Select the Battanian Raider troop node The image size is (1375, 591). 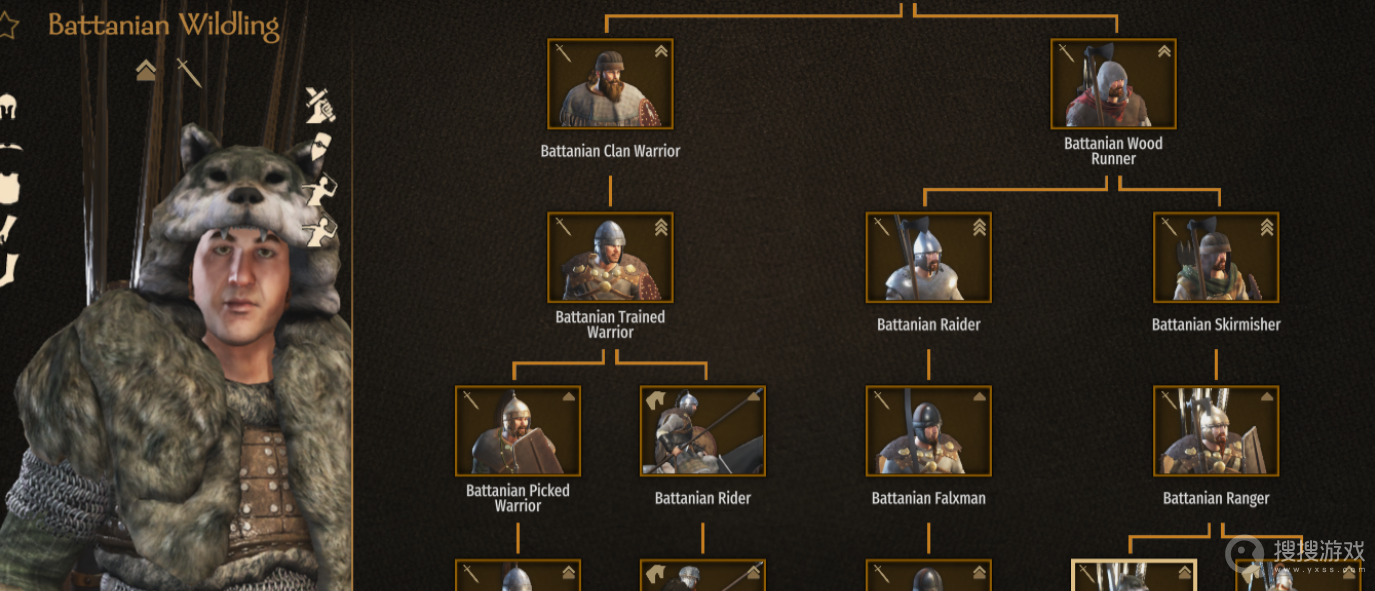tap(929, 257)
